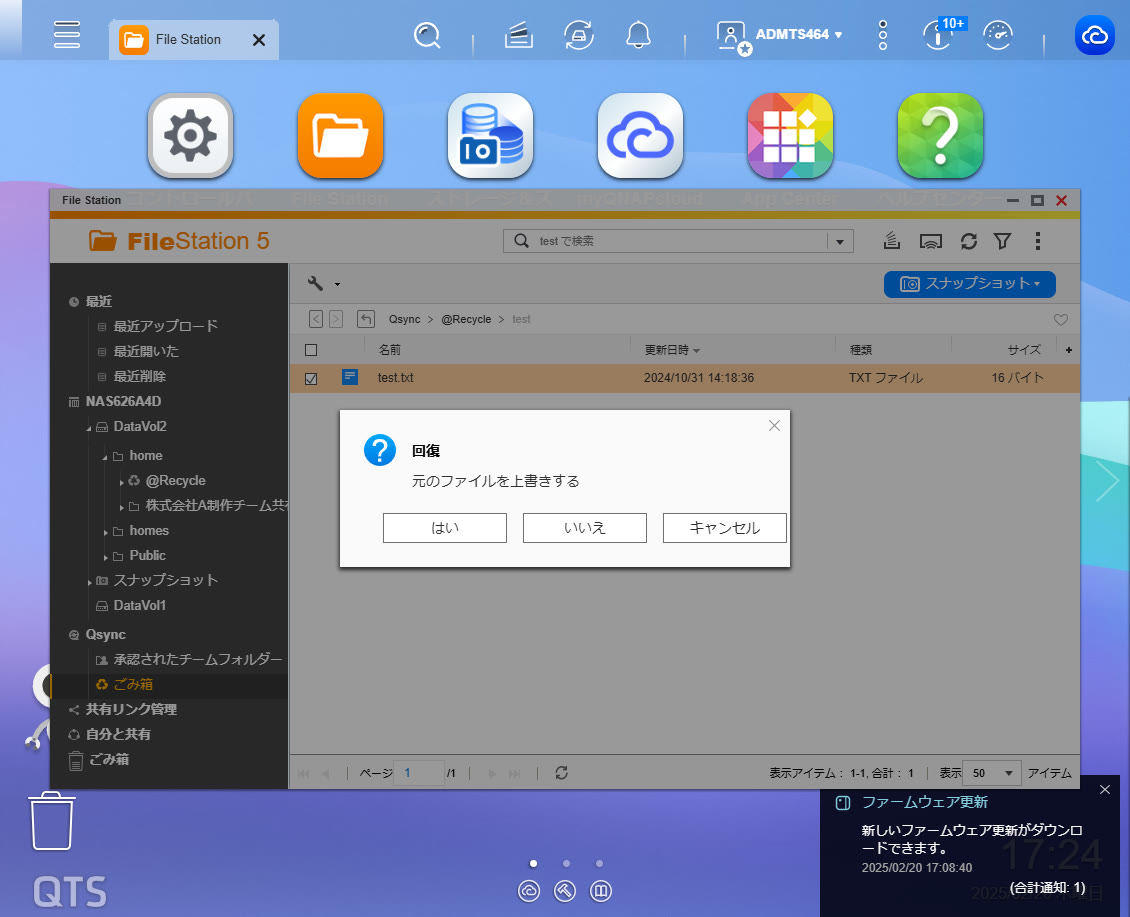Refresh FileStation with the toolbar refresh icon
The image size is (1130, 917).
[969, 241]
